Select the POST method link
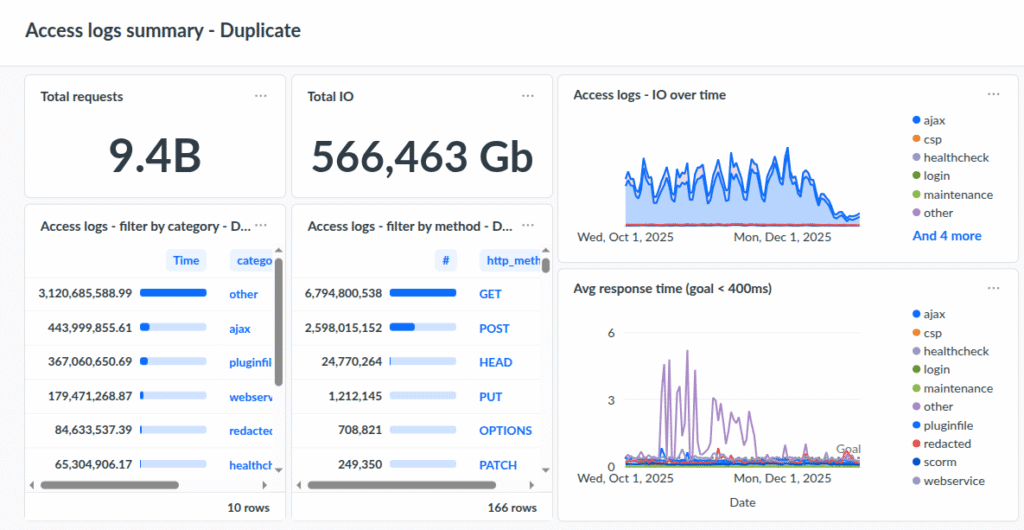This screenshot has height=530, width=1024. click(x=494, y=328)
